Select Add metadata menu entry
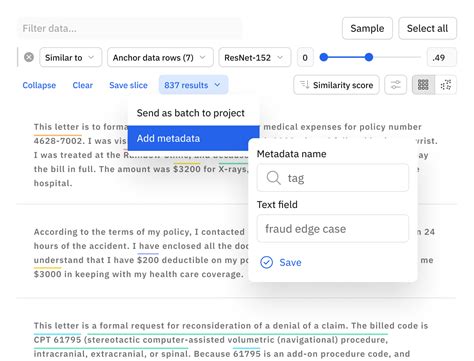 [193, 138]
